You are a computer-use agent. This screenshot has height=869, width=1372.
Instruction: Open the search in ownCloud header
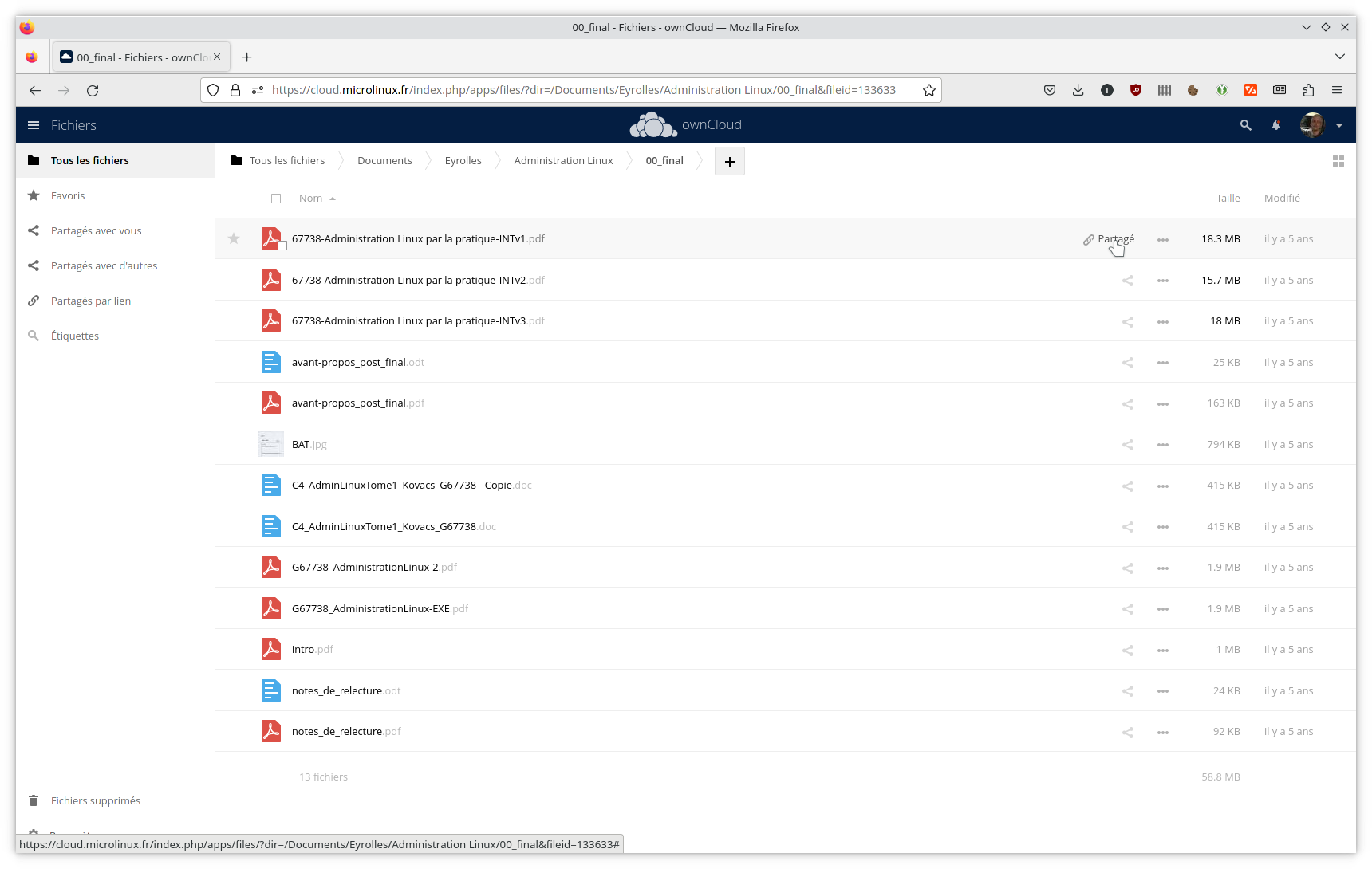[x=1245, y=125]
